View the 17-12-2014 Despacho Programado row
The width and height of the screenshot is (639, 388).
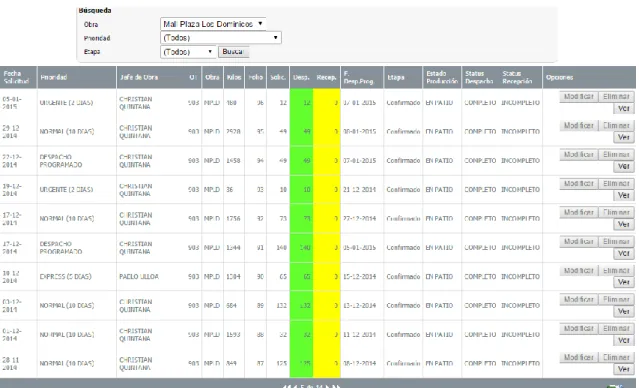pos(624,253)
